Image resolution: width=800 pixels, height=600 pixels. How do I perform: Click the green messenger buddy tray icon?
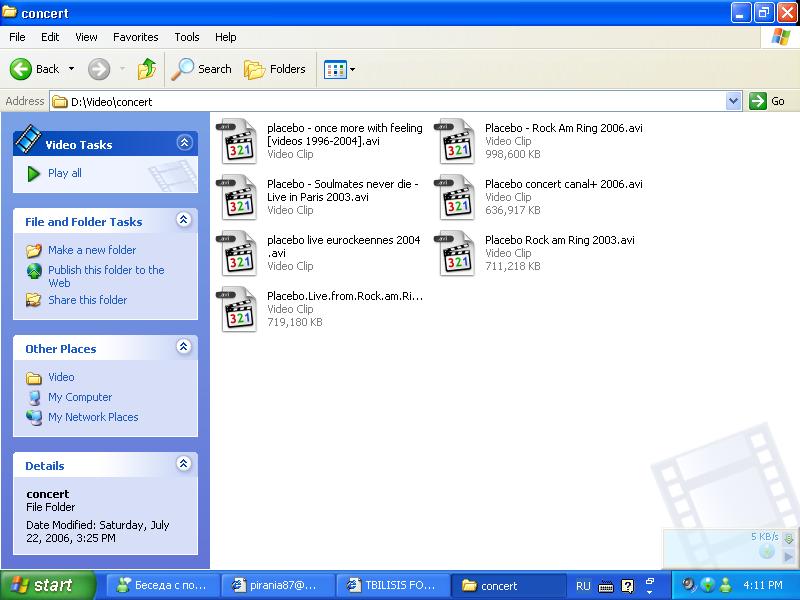(725, 585)
